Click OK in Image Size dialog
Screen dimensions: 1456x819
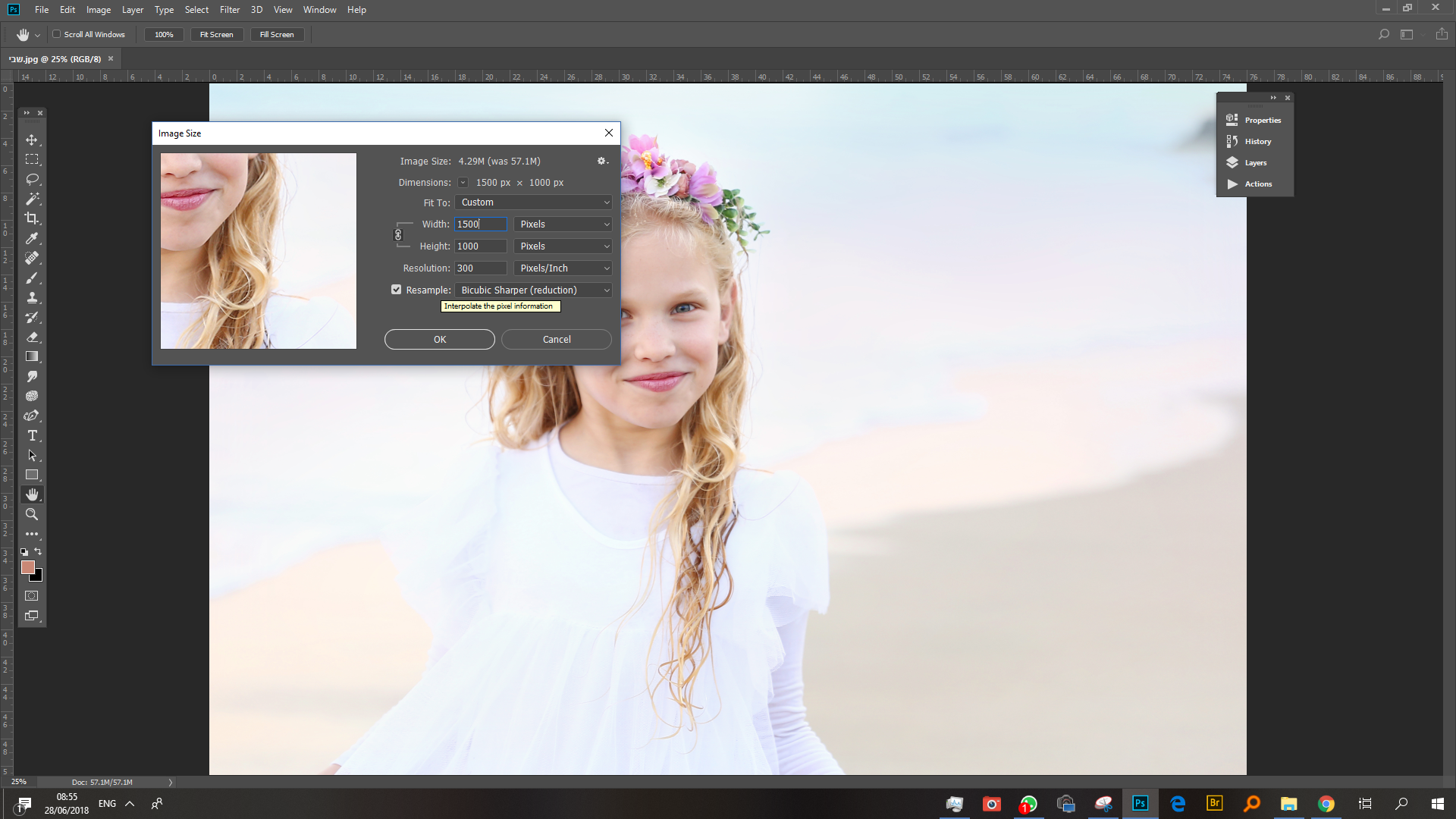[x=440, y=339]
